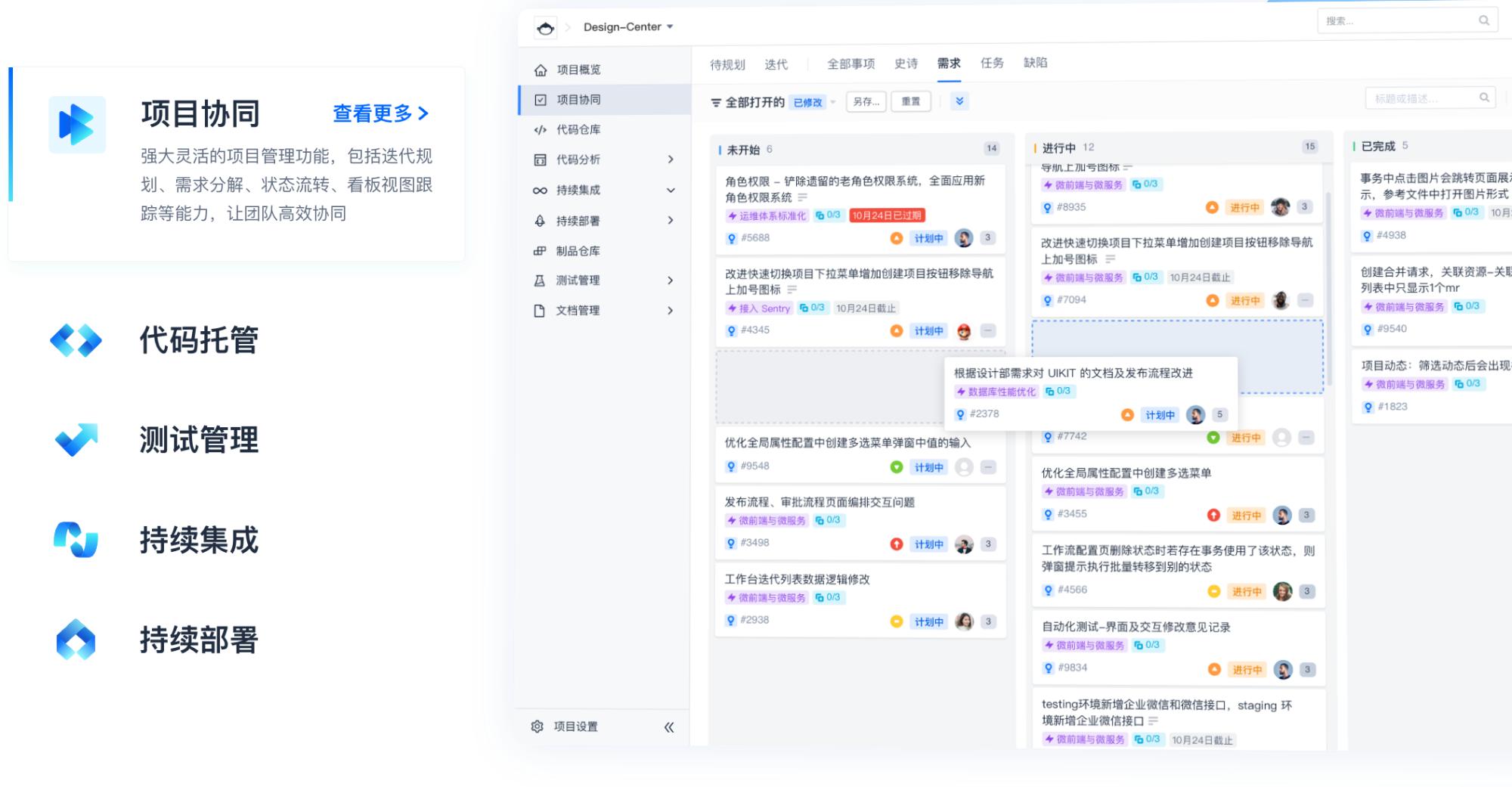1512x787 pixels.
Task: Click the filter icon beside 全部打开的
Action: [x=716, y=103]
